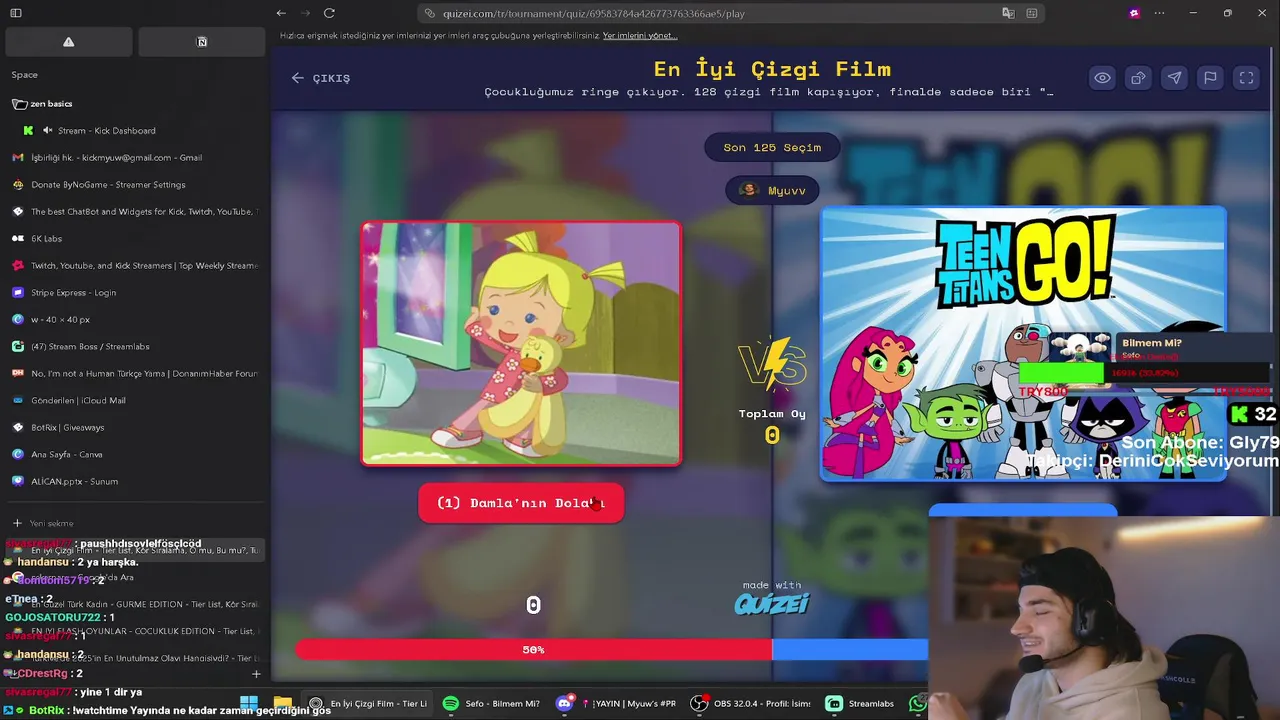This screenshot has height=720, width=1280.
Task: Open Discord from the taskbar
Action: pos(564,703)
